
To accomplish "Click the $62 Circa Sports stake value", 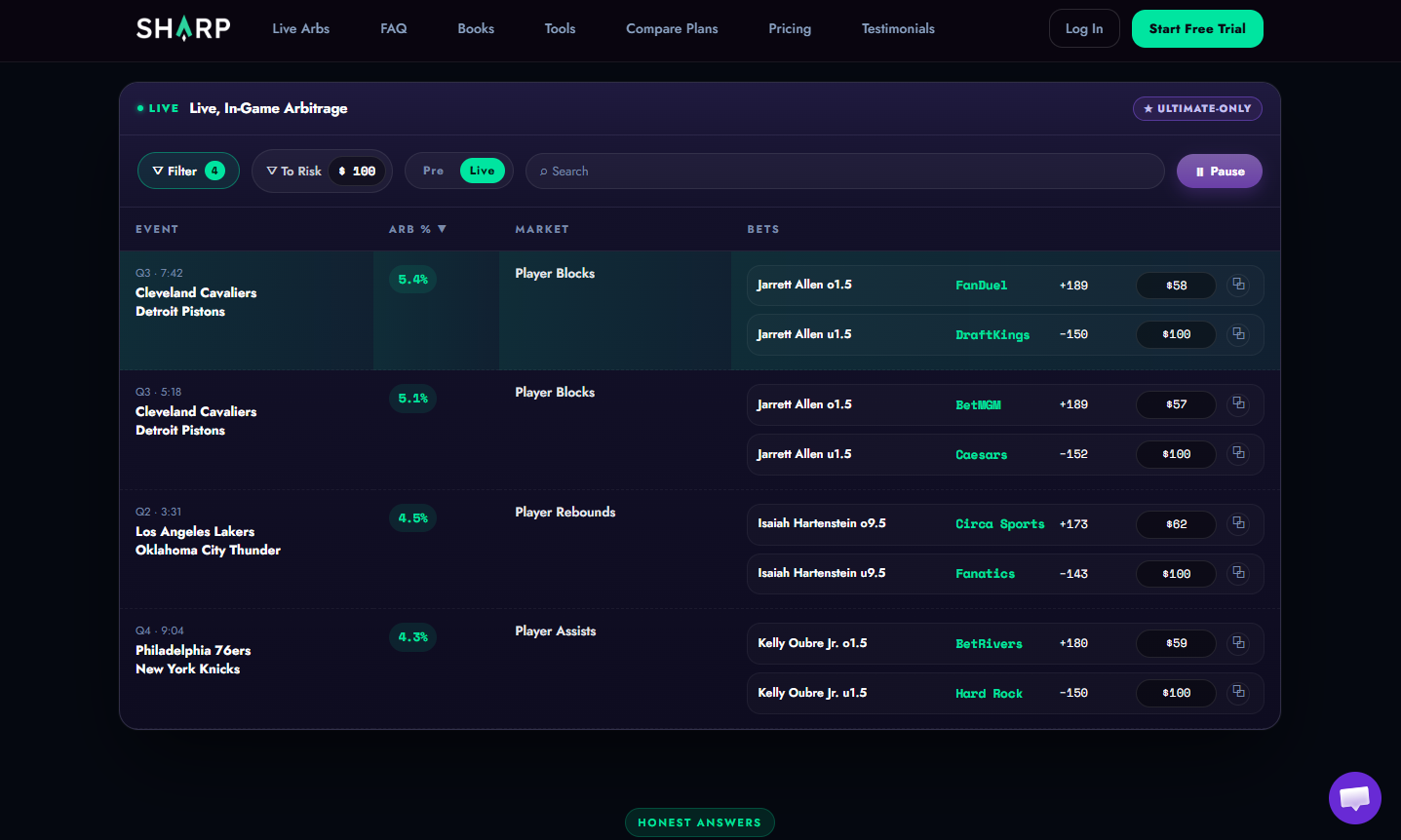I will click(x=1176, y=524).
